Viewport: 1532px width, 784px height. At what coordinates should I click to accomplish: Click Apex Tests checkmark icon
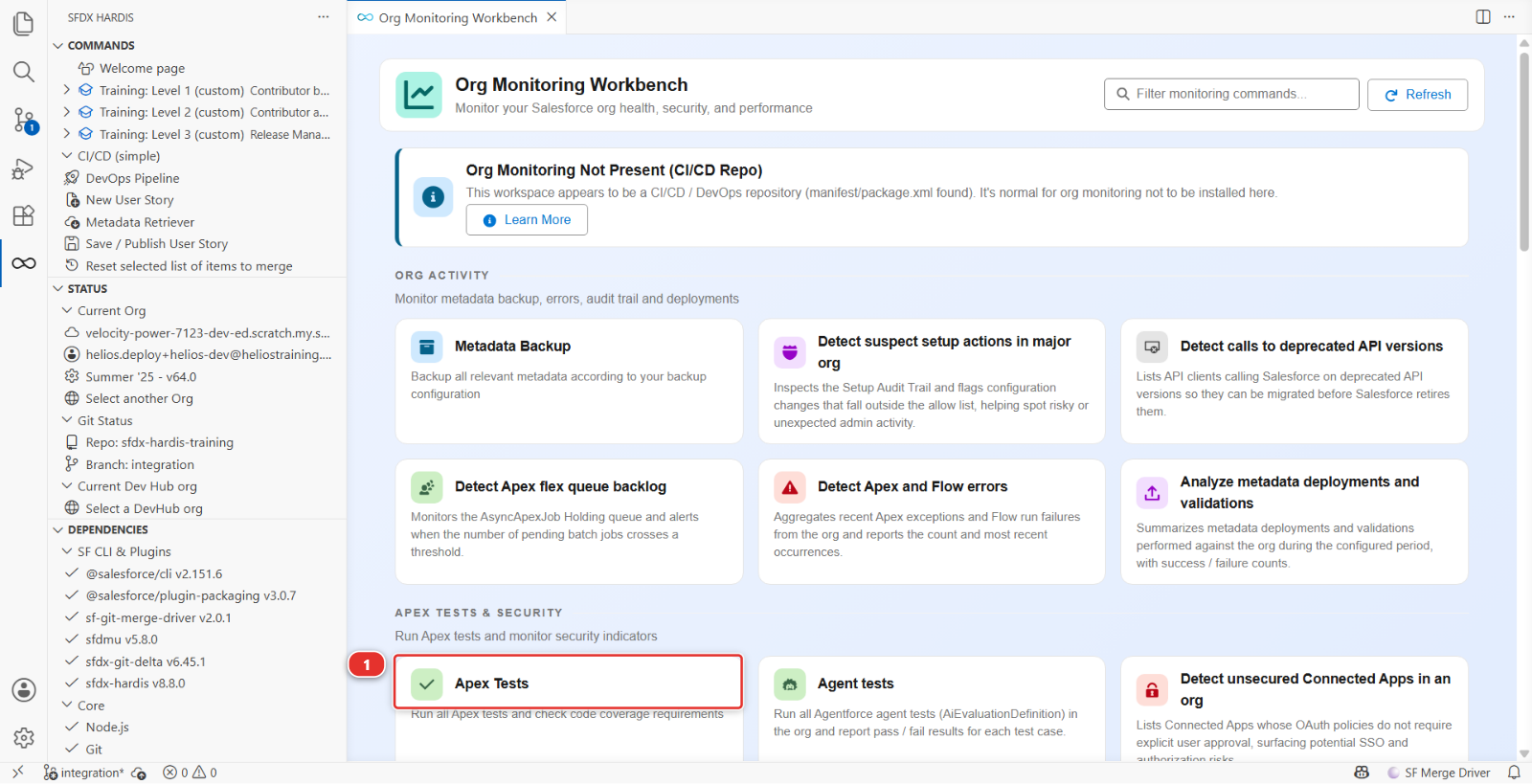point(427,683)
